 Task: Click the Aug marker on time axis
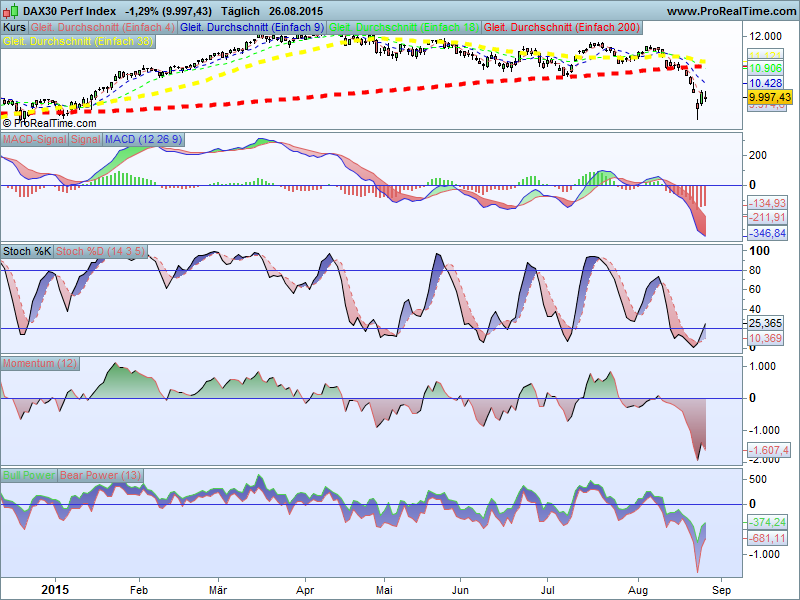tap(638, 590)
